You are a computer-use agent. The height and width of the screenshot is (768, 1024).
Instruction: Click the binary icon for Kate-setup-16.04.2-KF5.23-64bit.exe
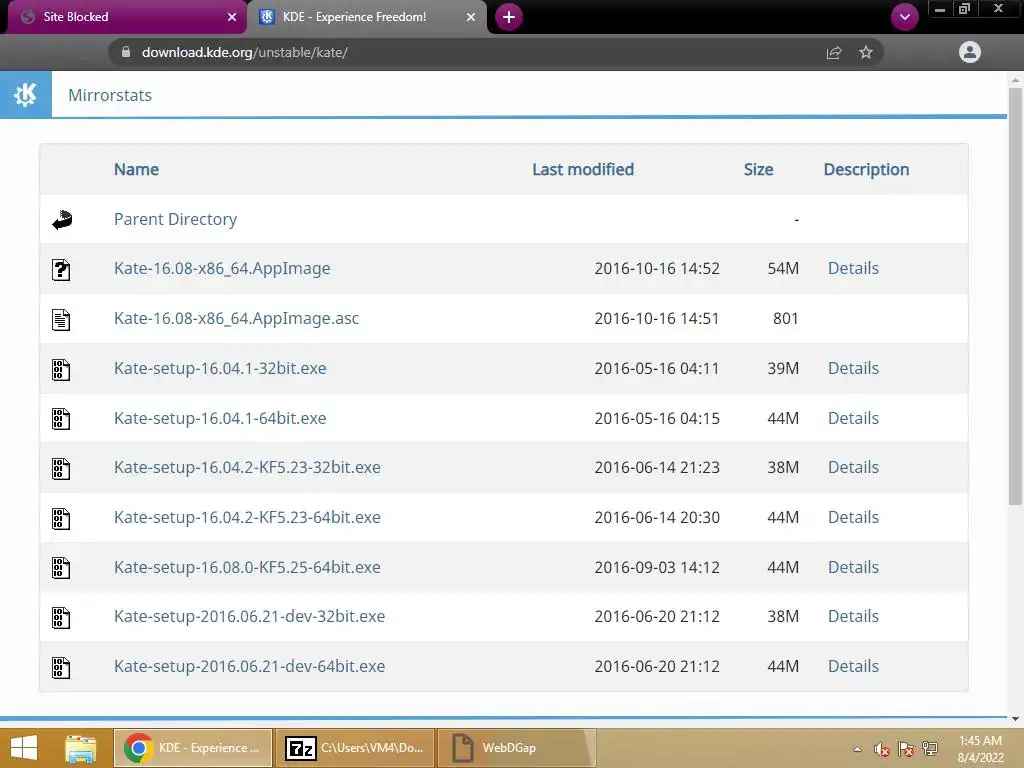click(61, 519)
